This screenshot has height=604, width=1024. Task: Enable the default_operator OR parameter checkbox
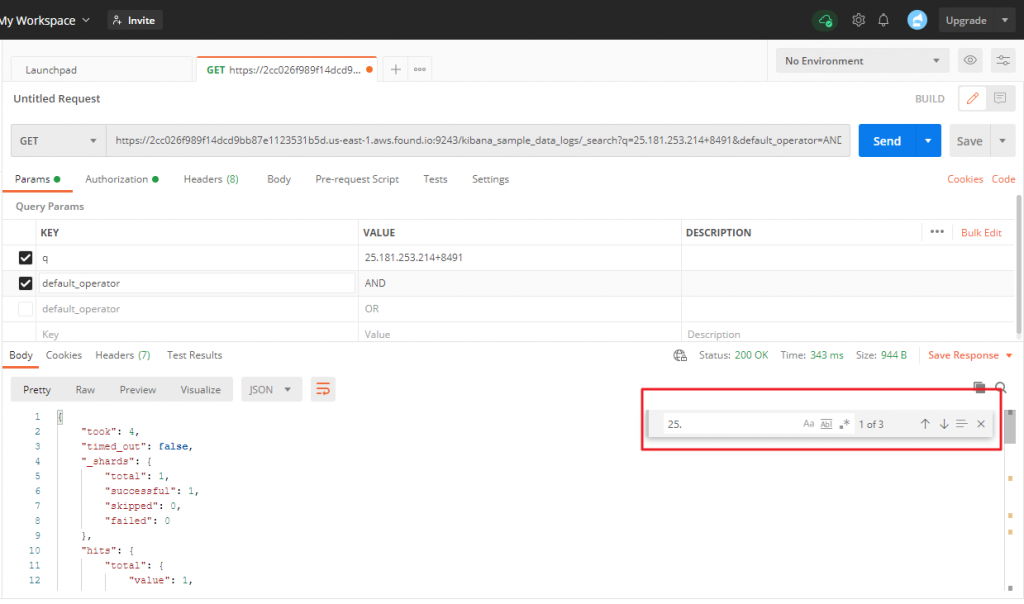point(25,309)
